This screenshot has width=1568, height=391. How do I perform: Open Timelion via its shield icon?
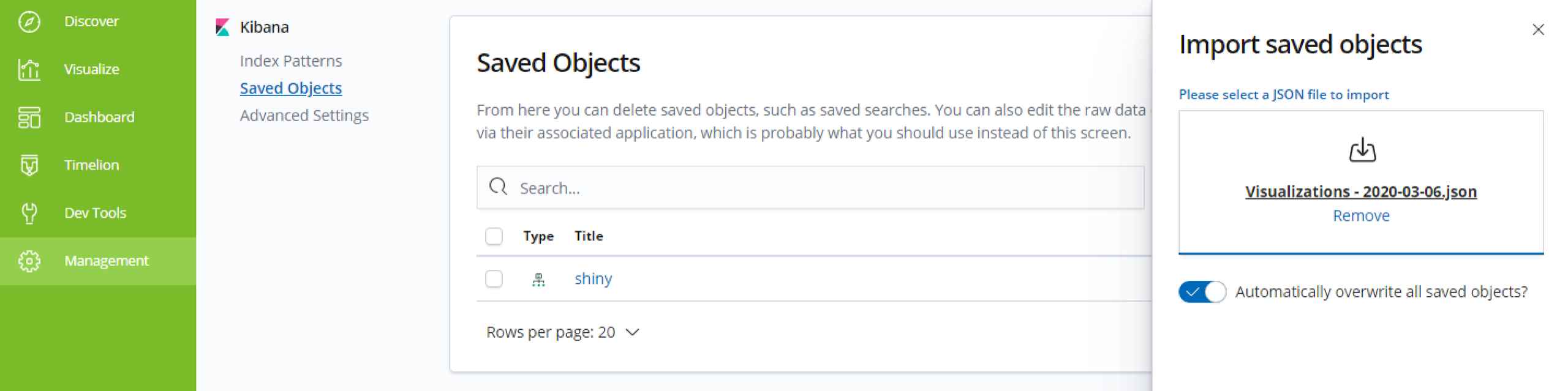pos(29,165)
